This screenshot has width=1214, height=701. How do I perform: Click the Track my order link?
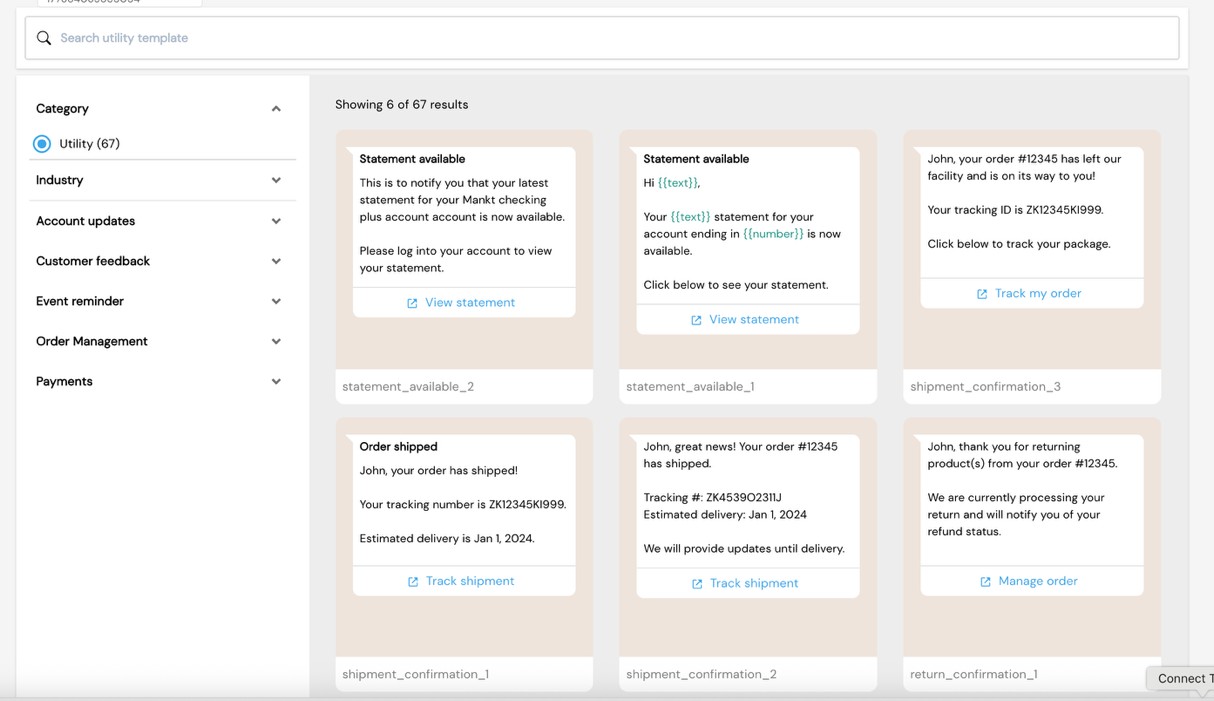click(1038, 293)
